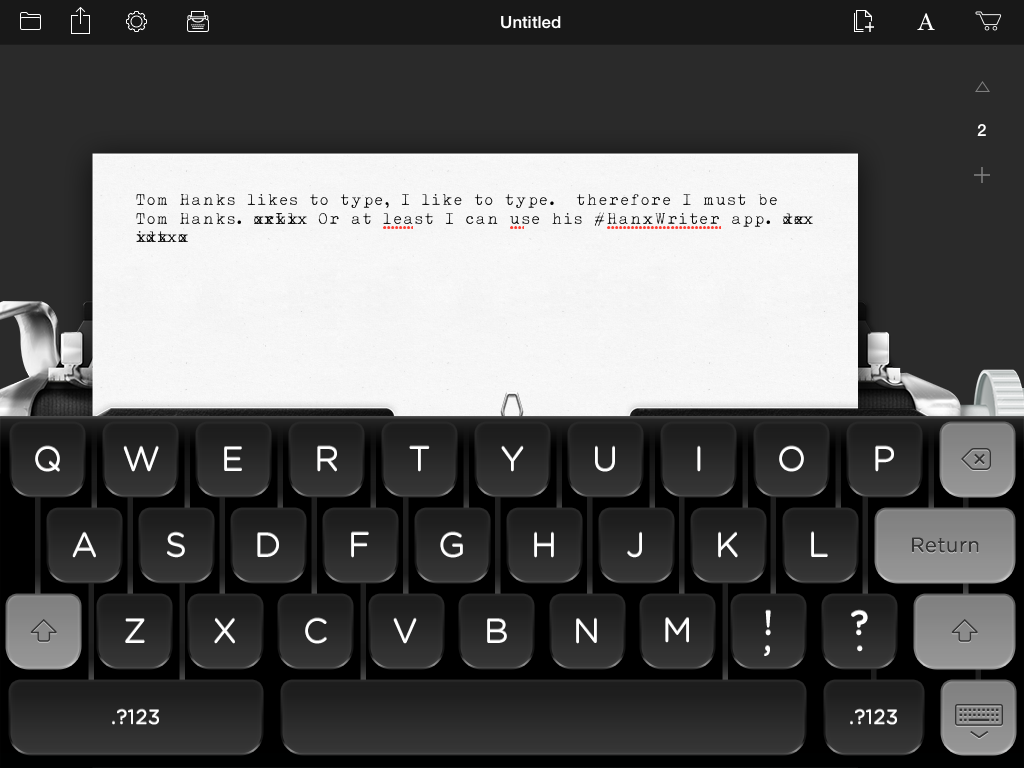Open the font style 'A' icon
Screen dimensions: 1024x768
pos(926,22)
